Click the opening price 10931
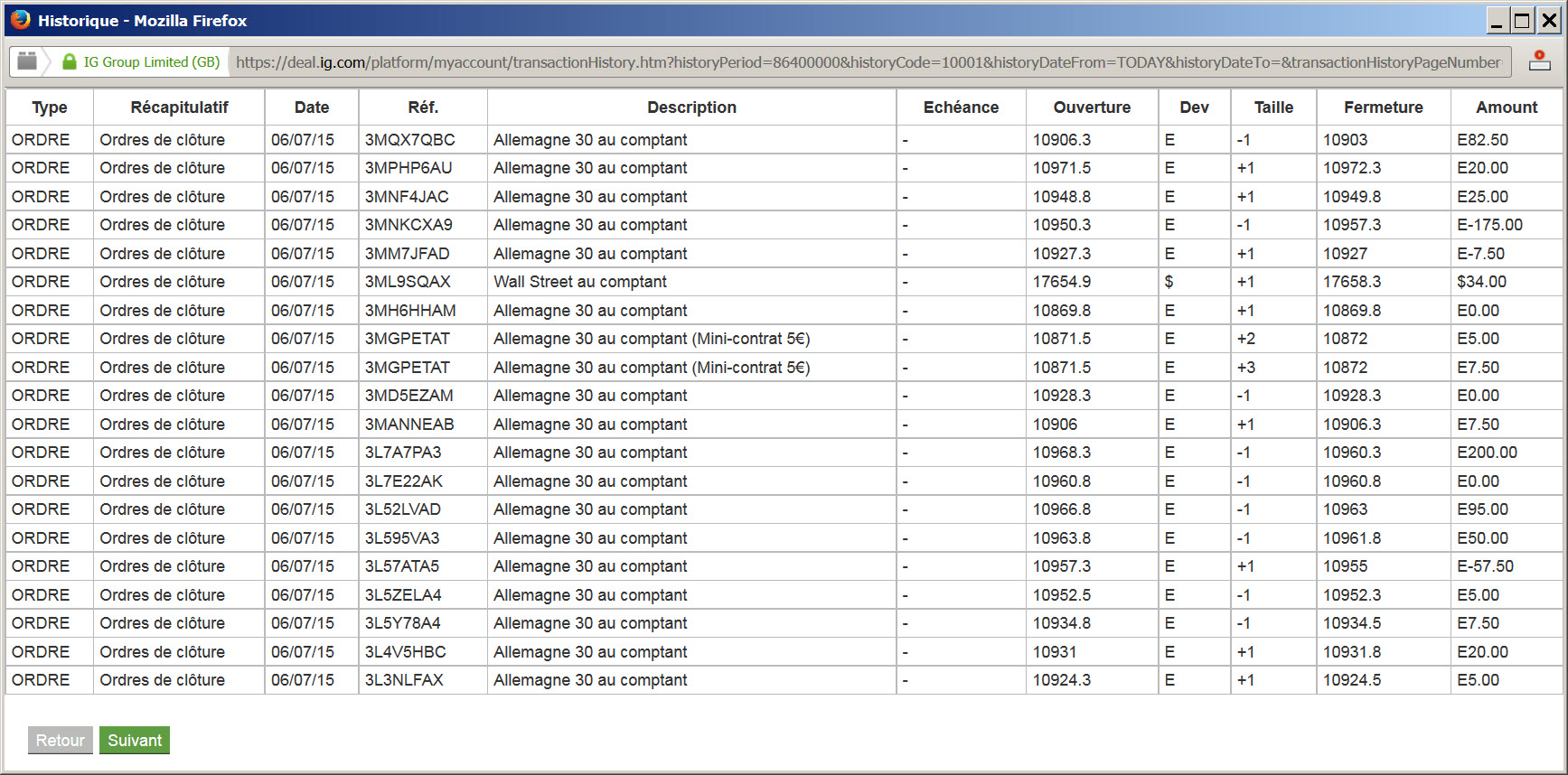Image resolution: width=1568 pixels, height=775 pixels. [1055, 652]
